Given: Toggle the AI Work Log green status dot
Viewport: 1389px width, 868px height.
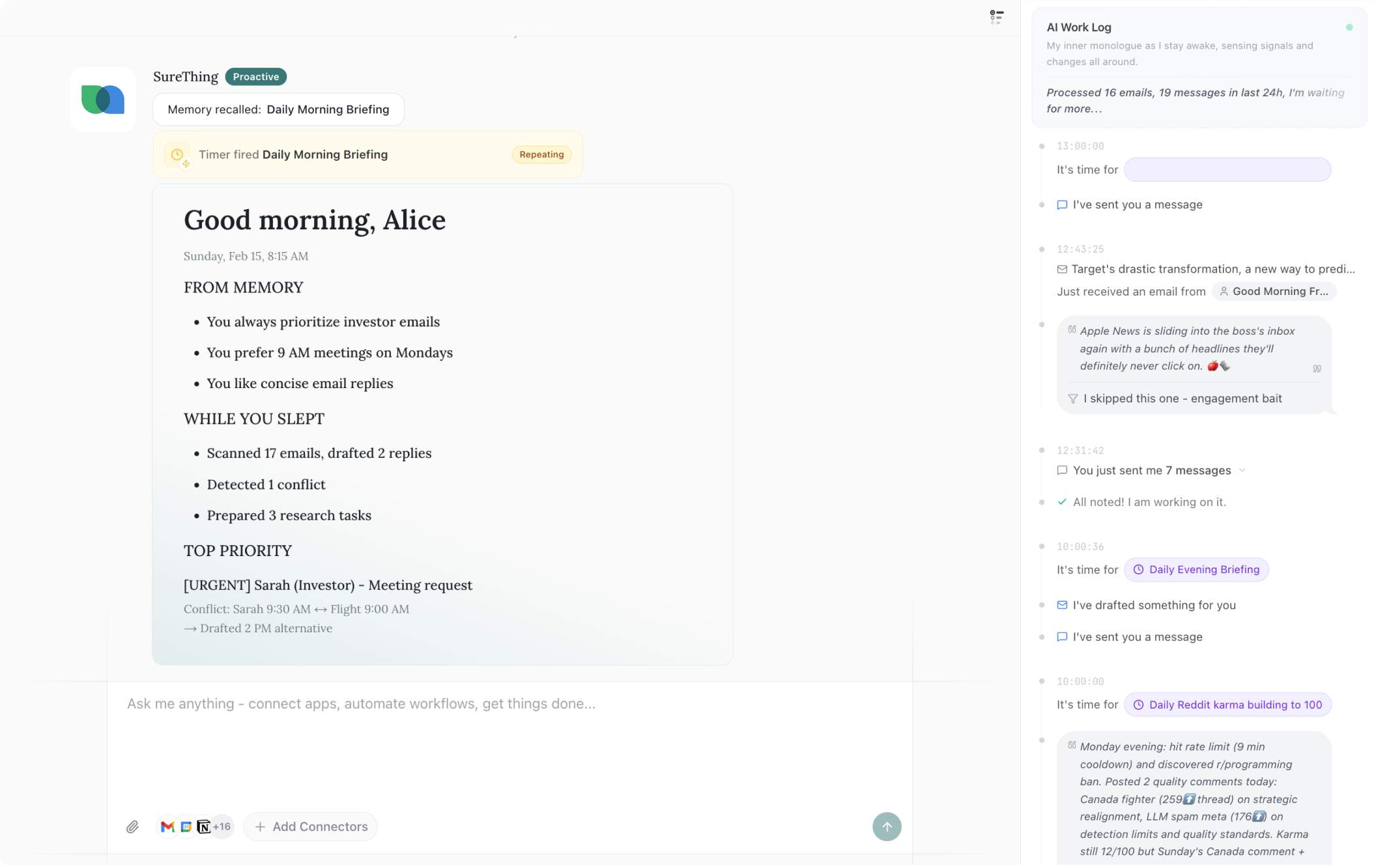Looking at the screenshot, I should (x=1349, y=27).
